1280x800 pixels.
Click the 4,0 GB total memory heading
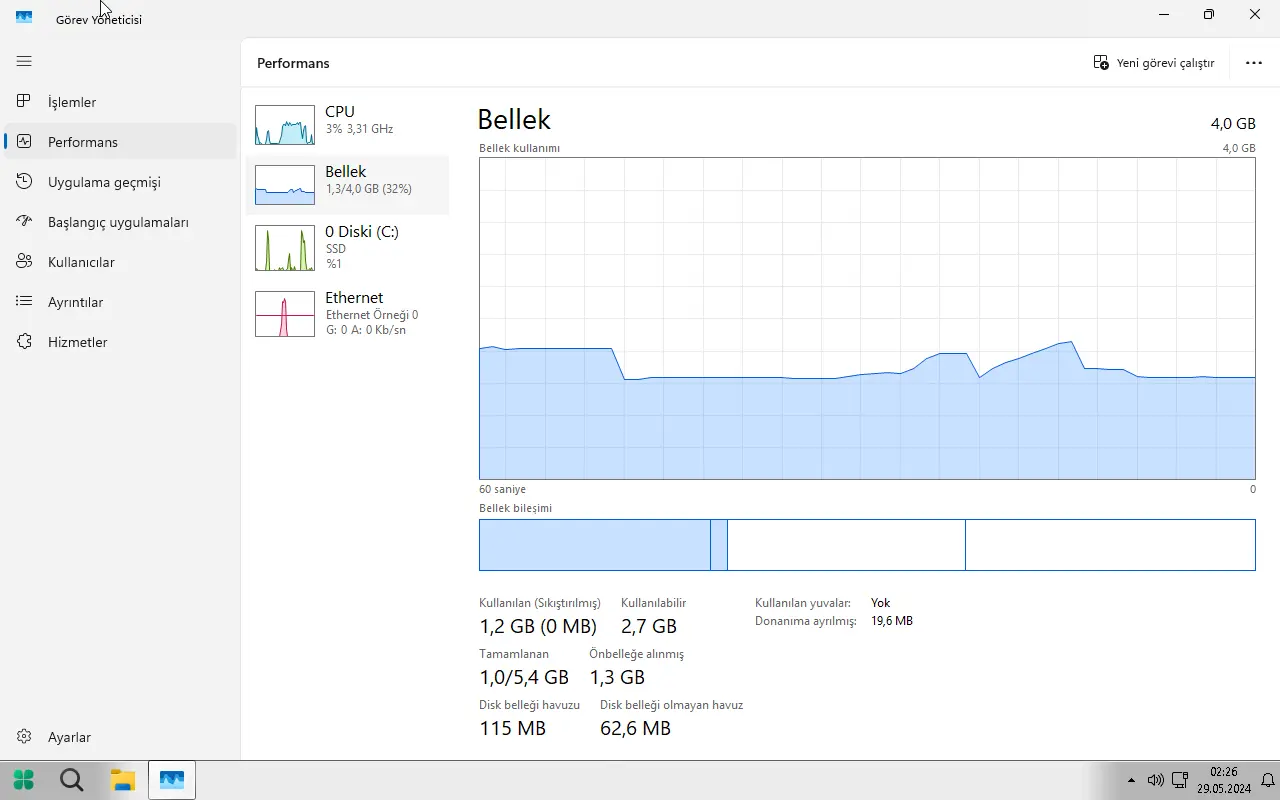click(x=1233, y=124)
